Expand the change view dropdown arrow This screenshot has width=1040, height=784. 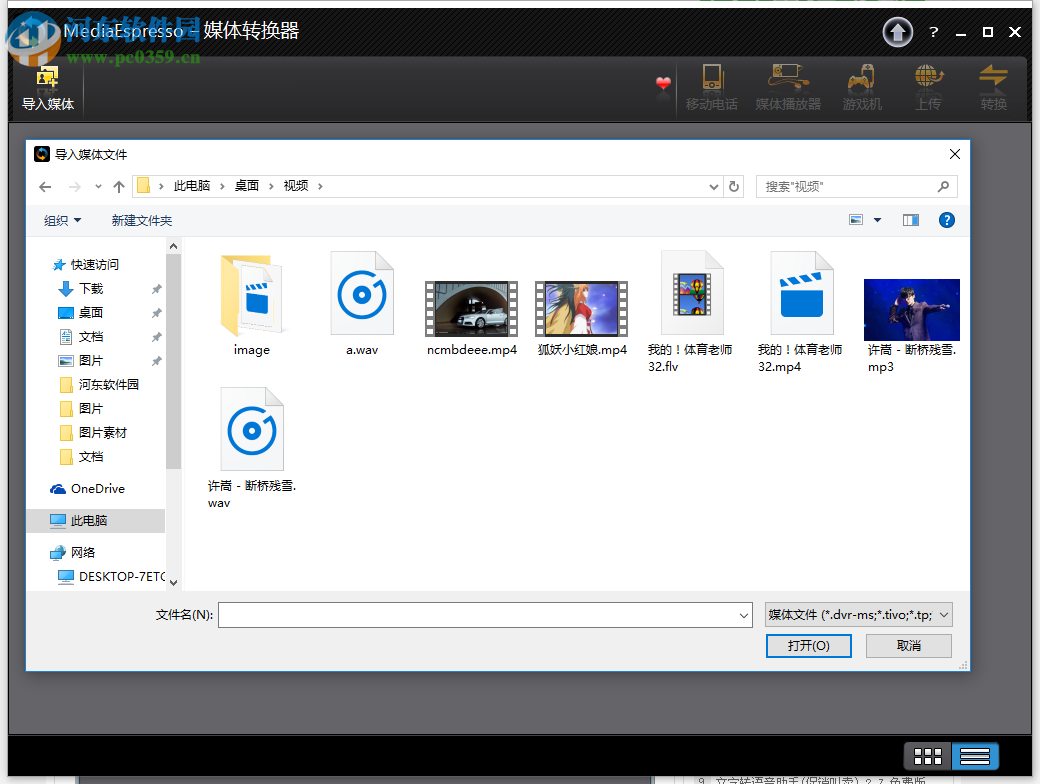coord(878,219)
